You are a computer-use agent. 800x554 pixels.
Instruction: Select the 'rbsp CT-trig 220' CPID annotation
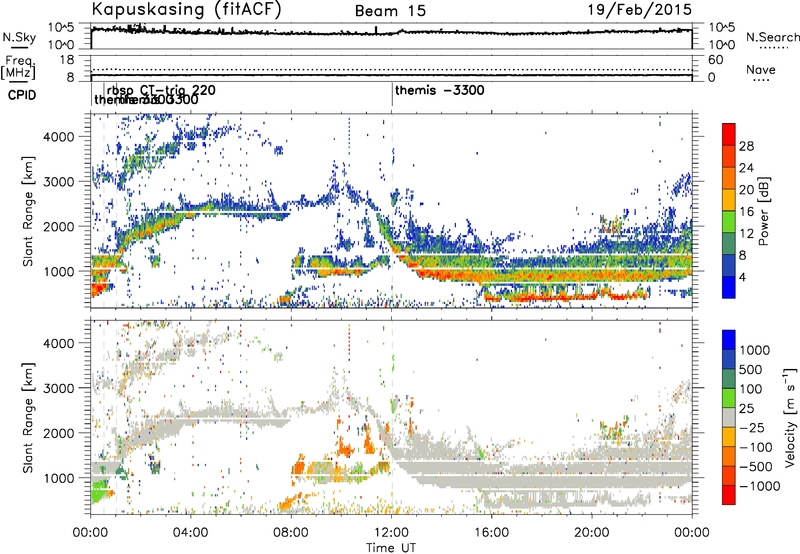(x=161, y=91)
